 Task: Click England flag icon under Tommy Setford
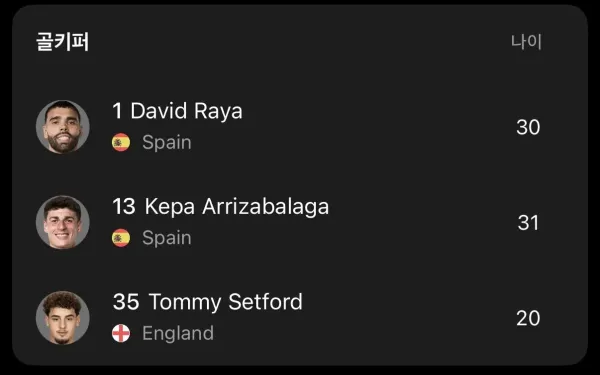tap(121, 333)
